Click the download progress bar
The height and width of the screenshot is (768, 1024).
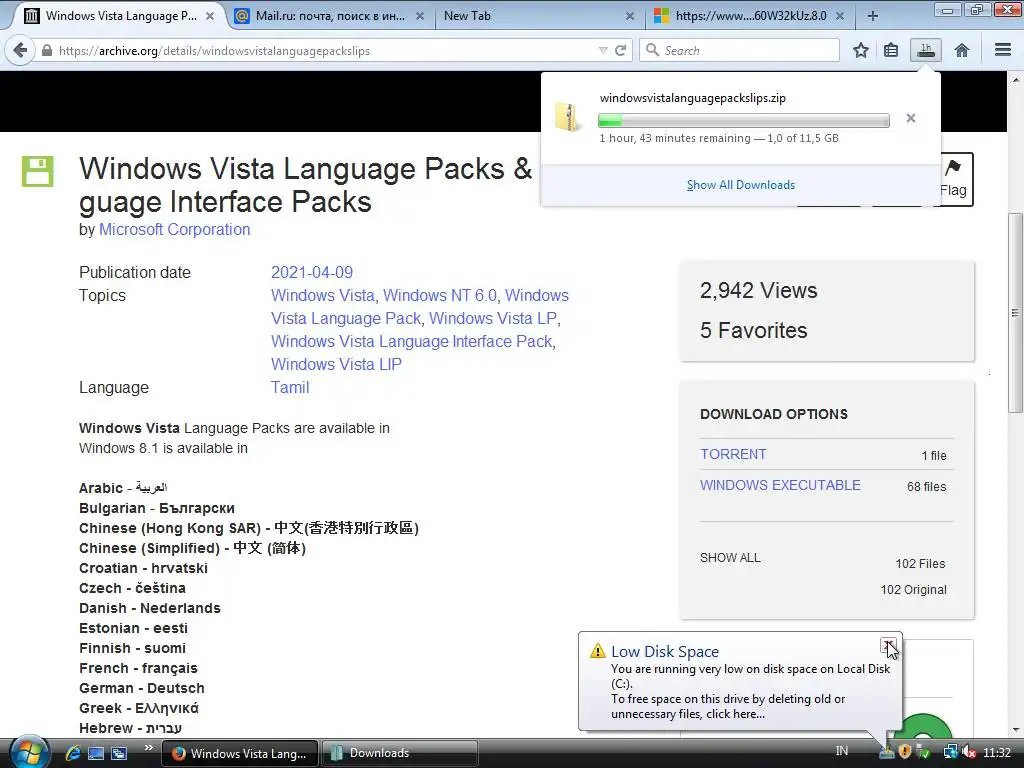coord(743,120)
